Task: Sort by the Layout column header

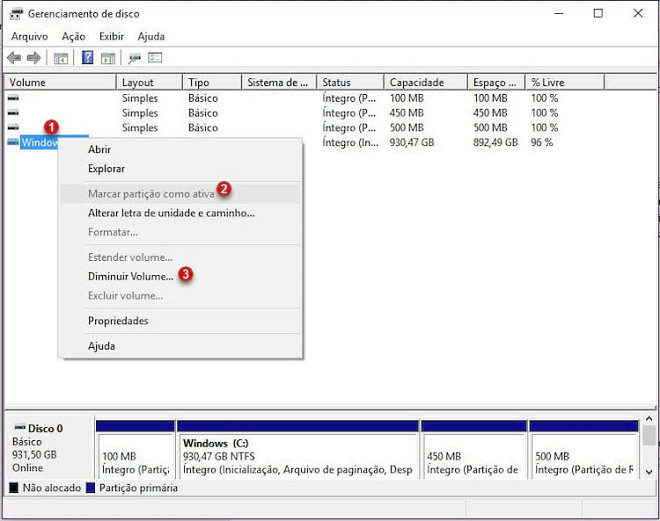Action: [149, 82]
